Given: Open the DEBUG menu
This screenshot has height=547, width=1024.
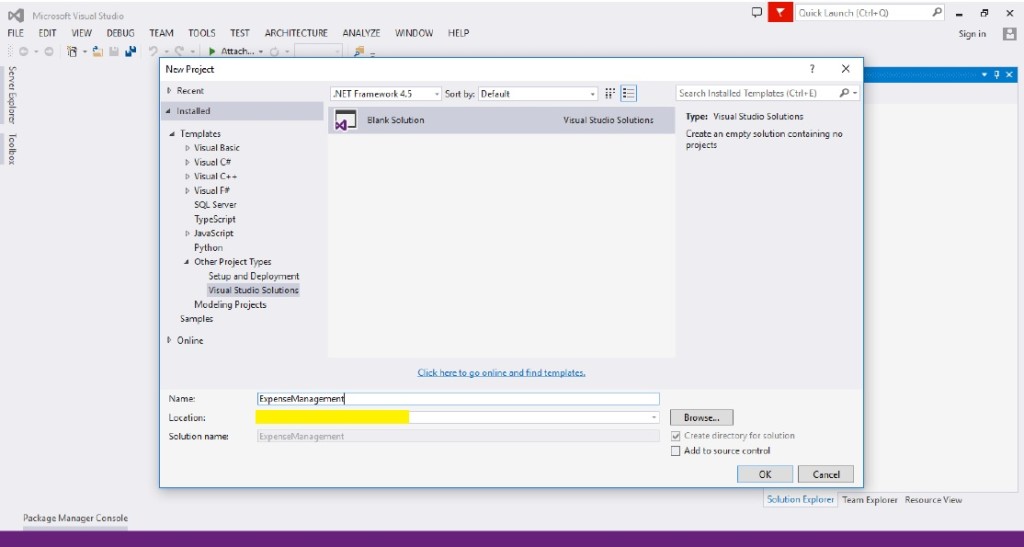Looking at the screenshot, I should tap(120, 33).
